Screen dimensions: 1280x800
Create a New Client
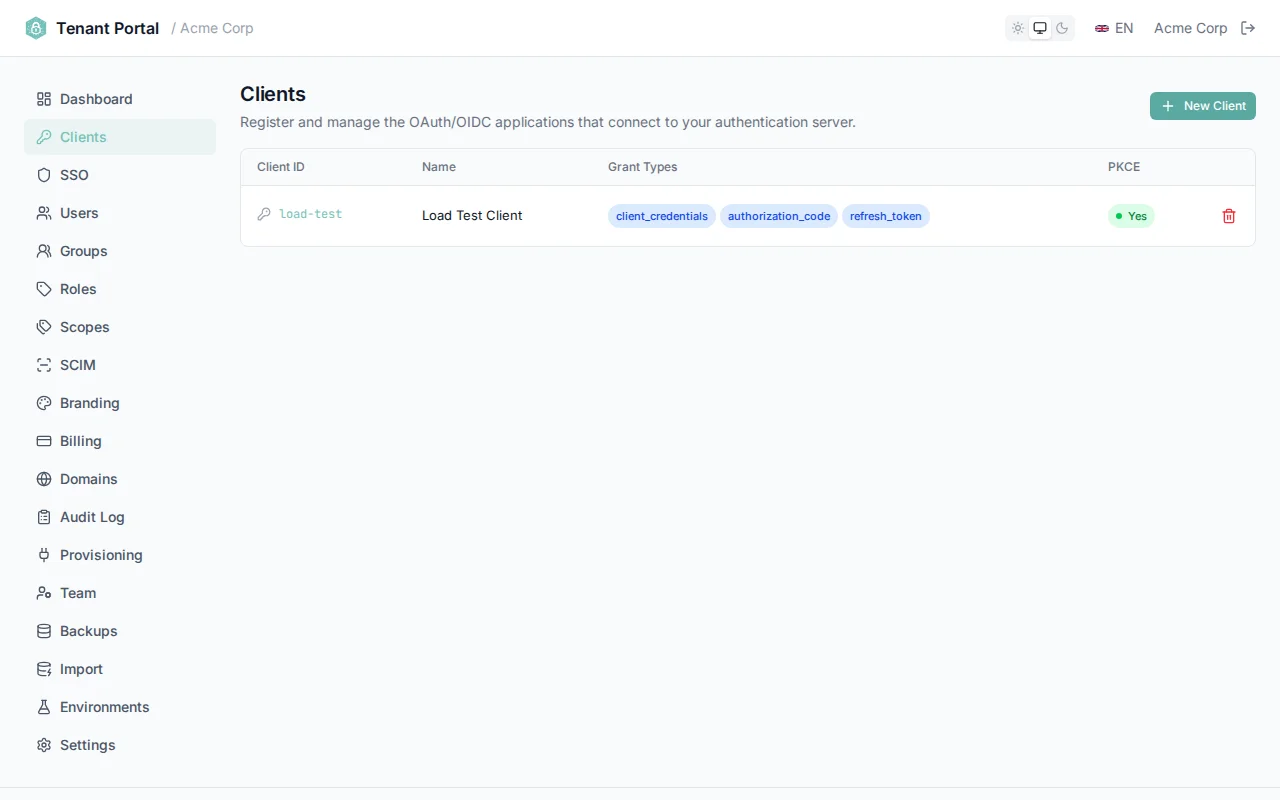(x=1203, y=106)
